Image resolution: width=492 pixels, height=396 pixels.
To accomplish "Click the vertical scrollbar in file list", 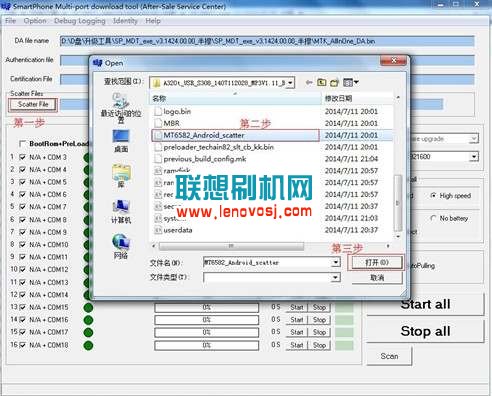I will point(397,203).
